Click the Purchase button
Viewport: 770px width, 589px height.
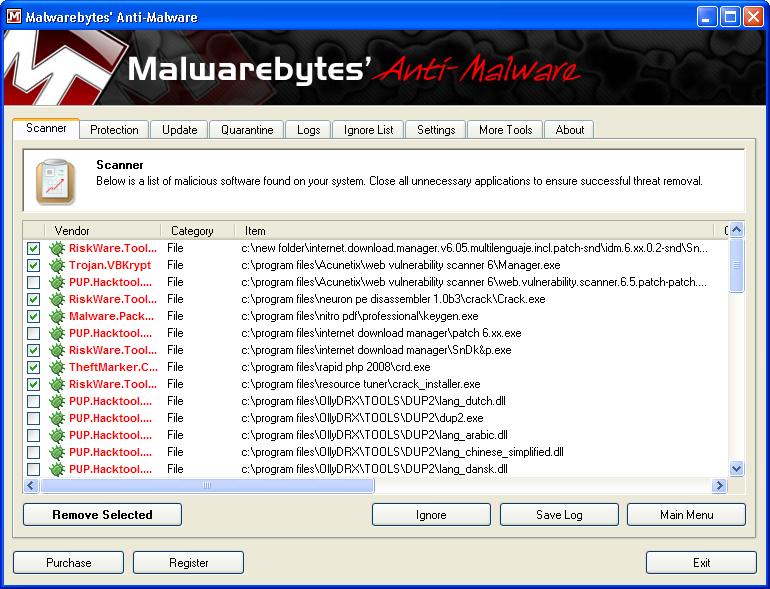pos(68,562)
